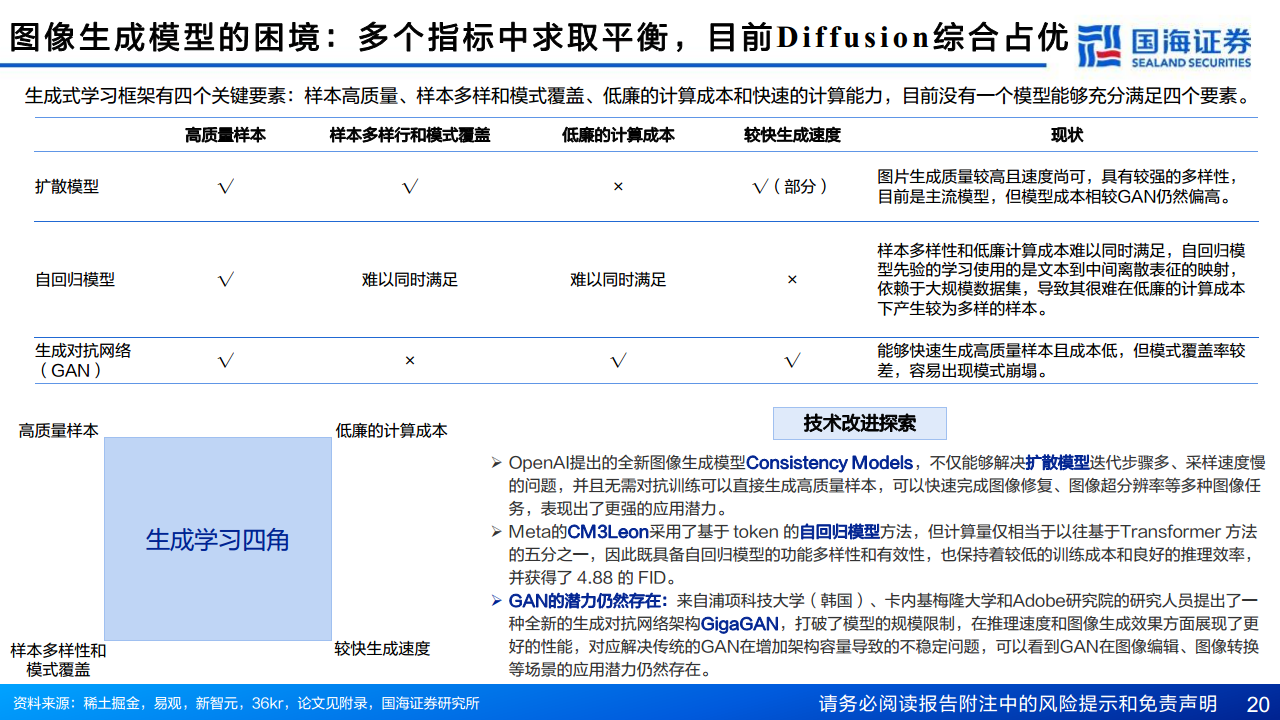Click the blue arrow bullet before GAN的潜力
Viewport: 1280px width, 720px height.
click(496, 601)
